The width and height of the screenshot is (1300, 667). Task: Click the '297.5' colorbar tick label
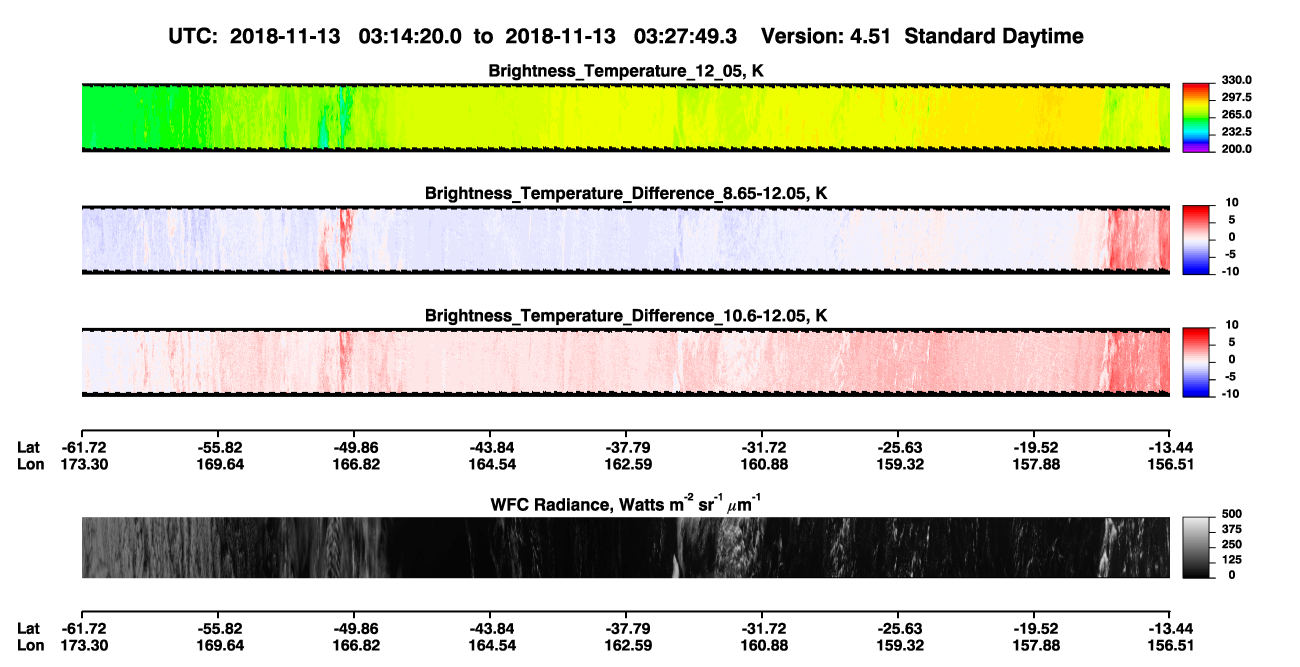point(1236,98)
